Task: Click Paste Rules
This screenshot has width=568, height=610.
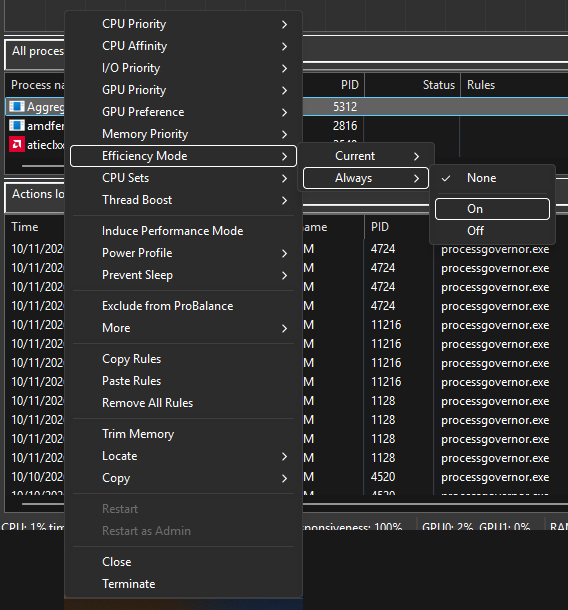Action: [183, 381]
